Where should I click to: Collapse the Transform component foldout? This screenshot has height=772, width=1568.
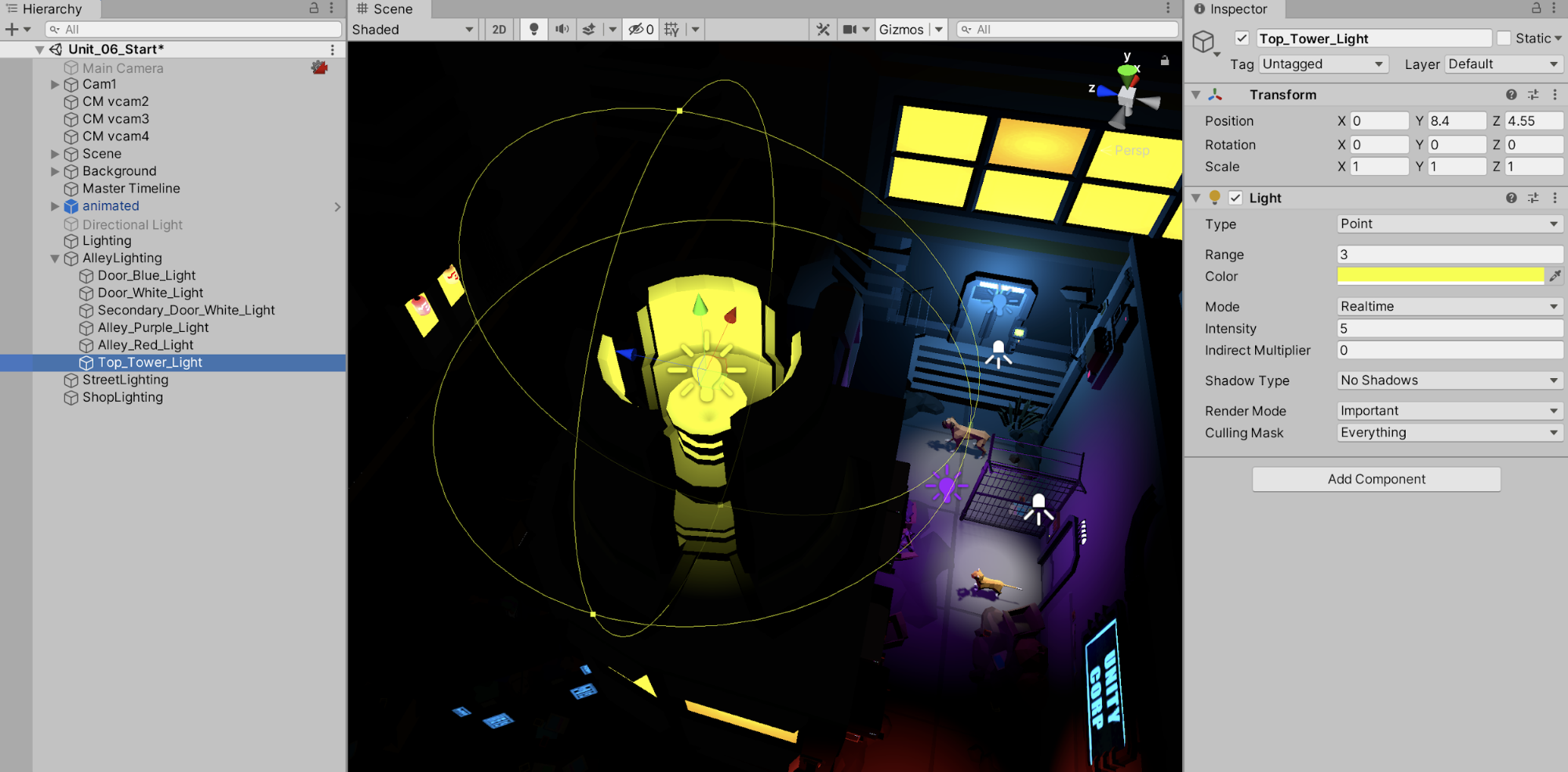[1195, 95]
